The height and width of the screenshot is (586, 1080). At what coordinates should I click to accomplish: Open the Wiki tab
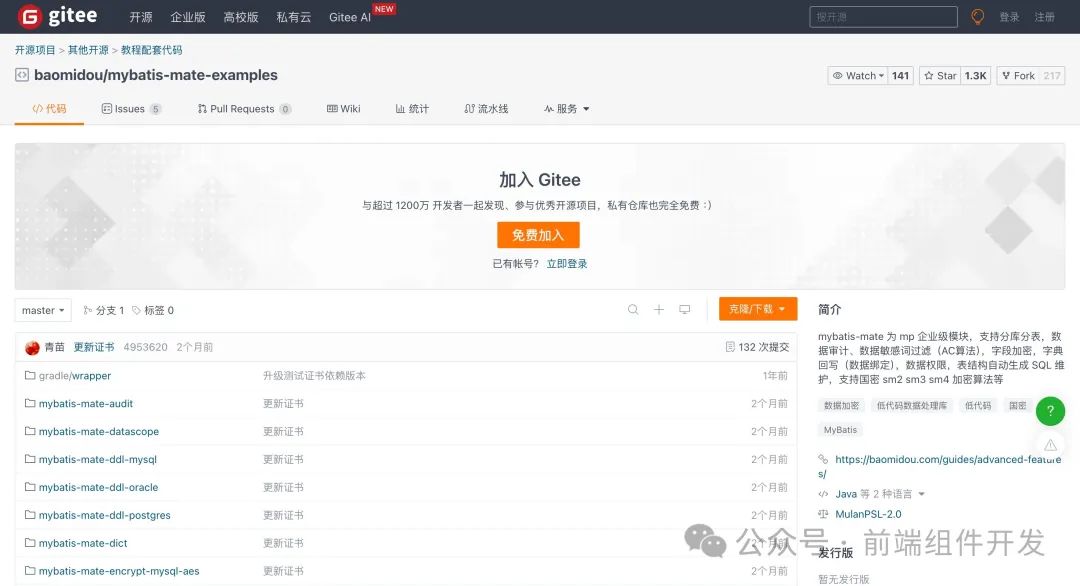pos(343,109)
